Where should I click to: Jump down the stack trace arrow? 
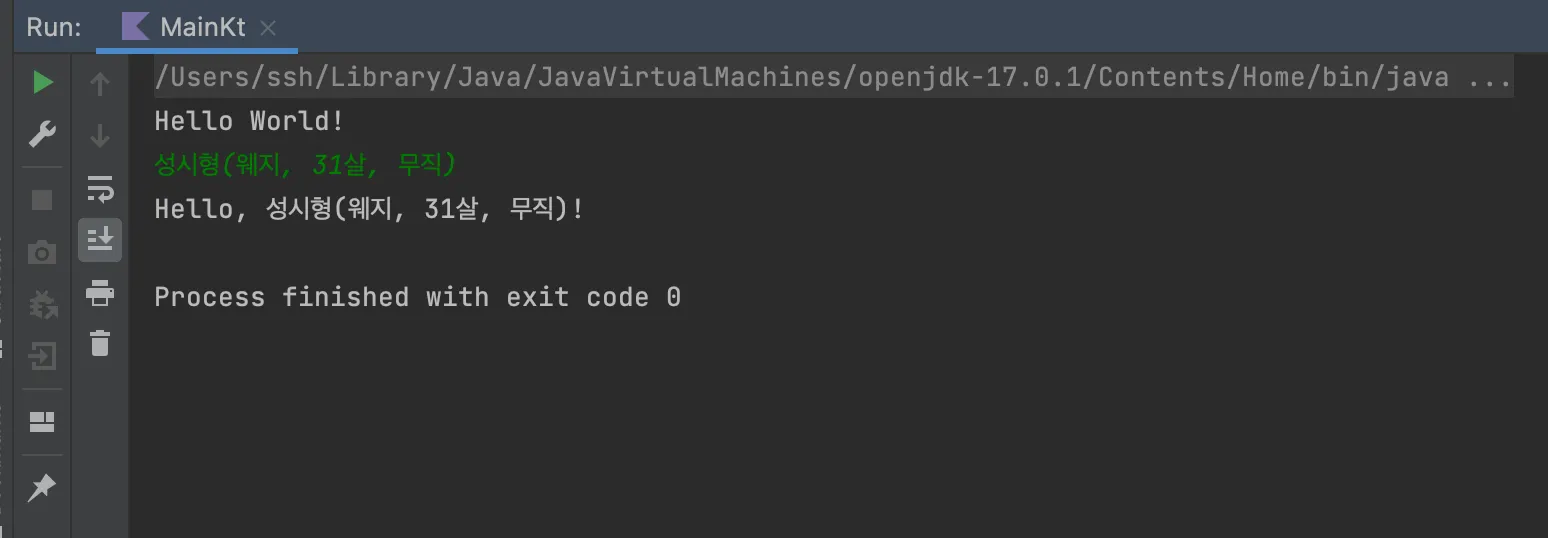point(100,136)
